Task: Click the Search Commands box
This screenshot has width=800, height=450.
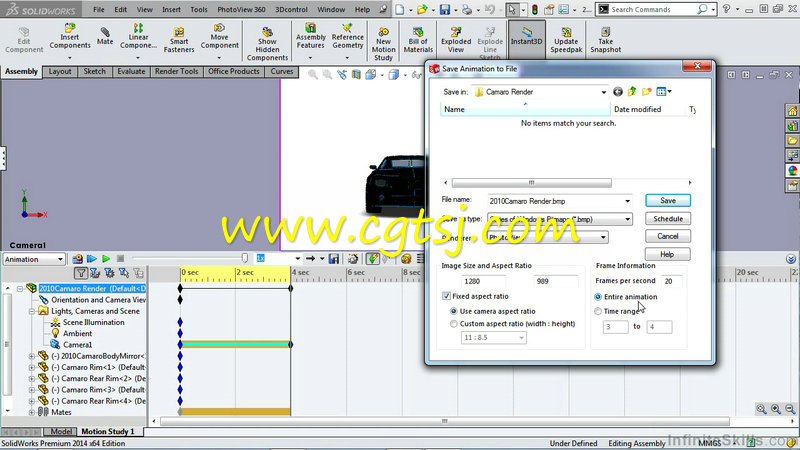Action: point(653,9)
